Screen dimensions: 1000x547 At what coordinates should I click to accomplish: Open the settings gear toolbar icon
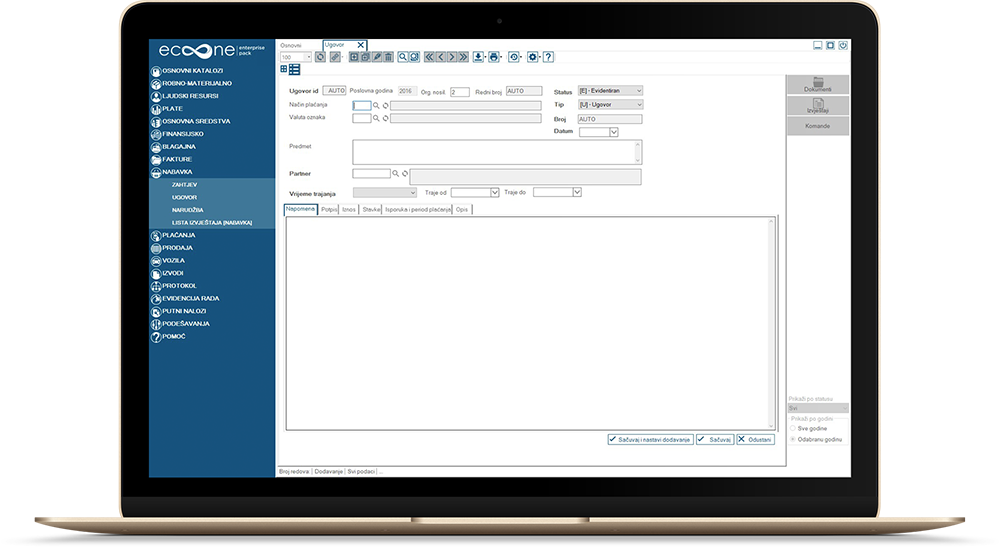point(533,57)
